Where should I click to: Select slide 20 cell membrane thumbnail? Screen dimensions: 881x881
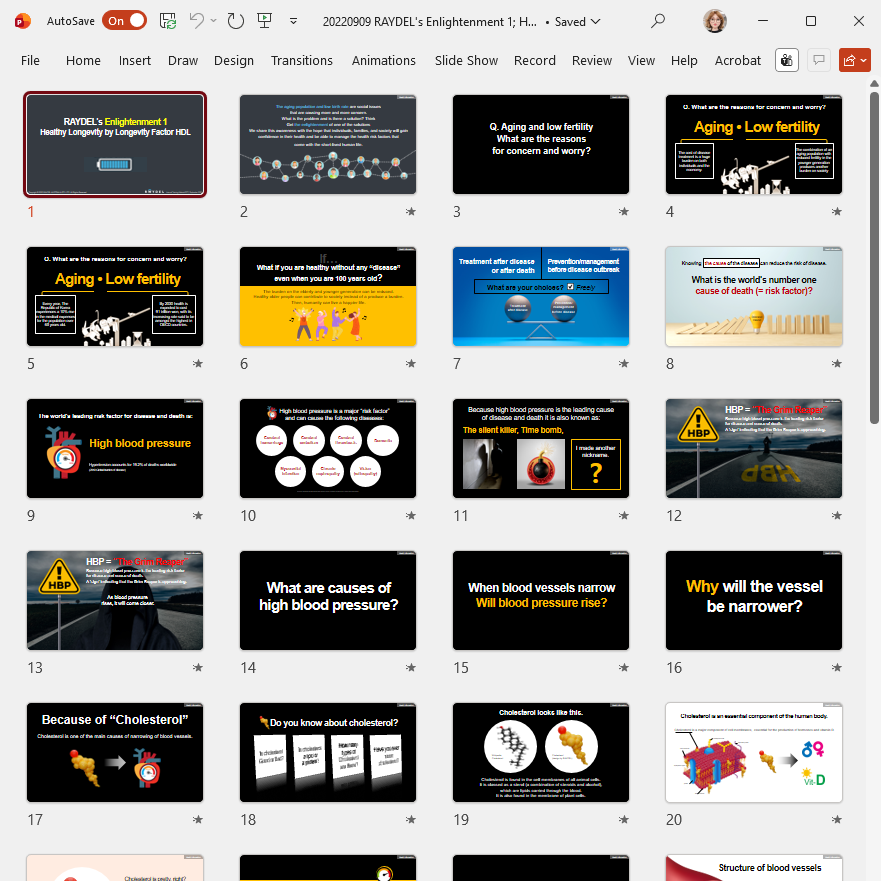(754, 752)
